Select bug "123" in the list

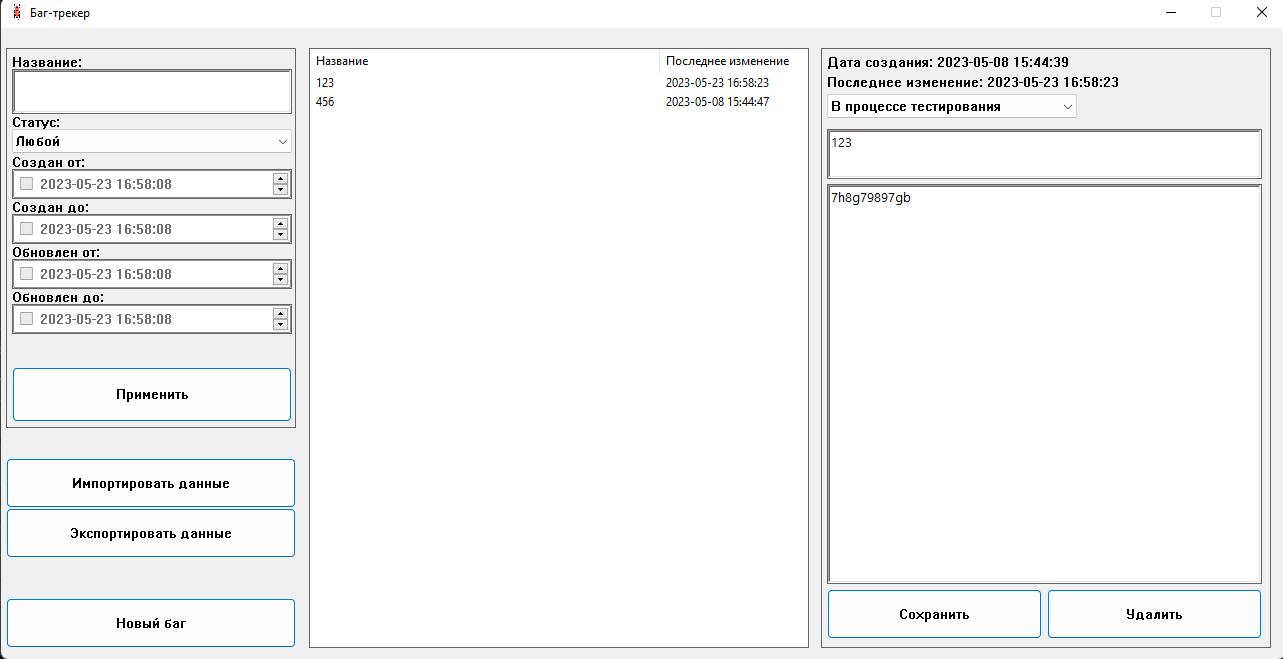pyautogui.click(x=400, y=83)
